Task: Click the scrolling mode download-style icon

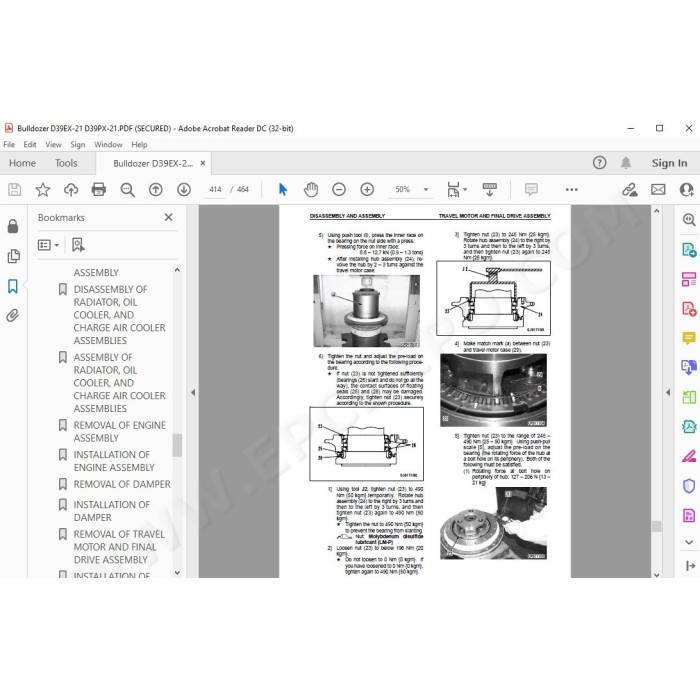Action: (x=490, y=189)
